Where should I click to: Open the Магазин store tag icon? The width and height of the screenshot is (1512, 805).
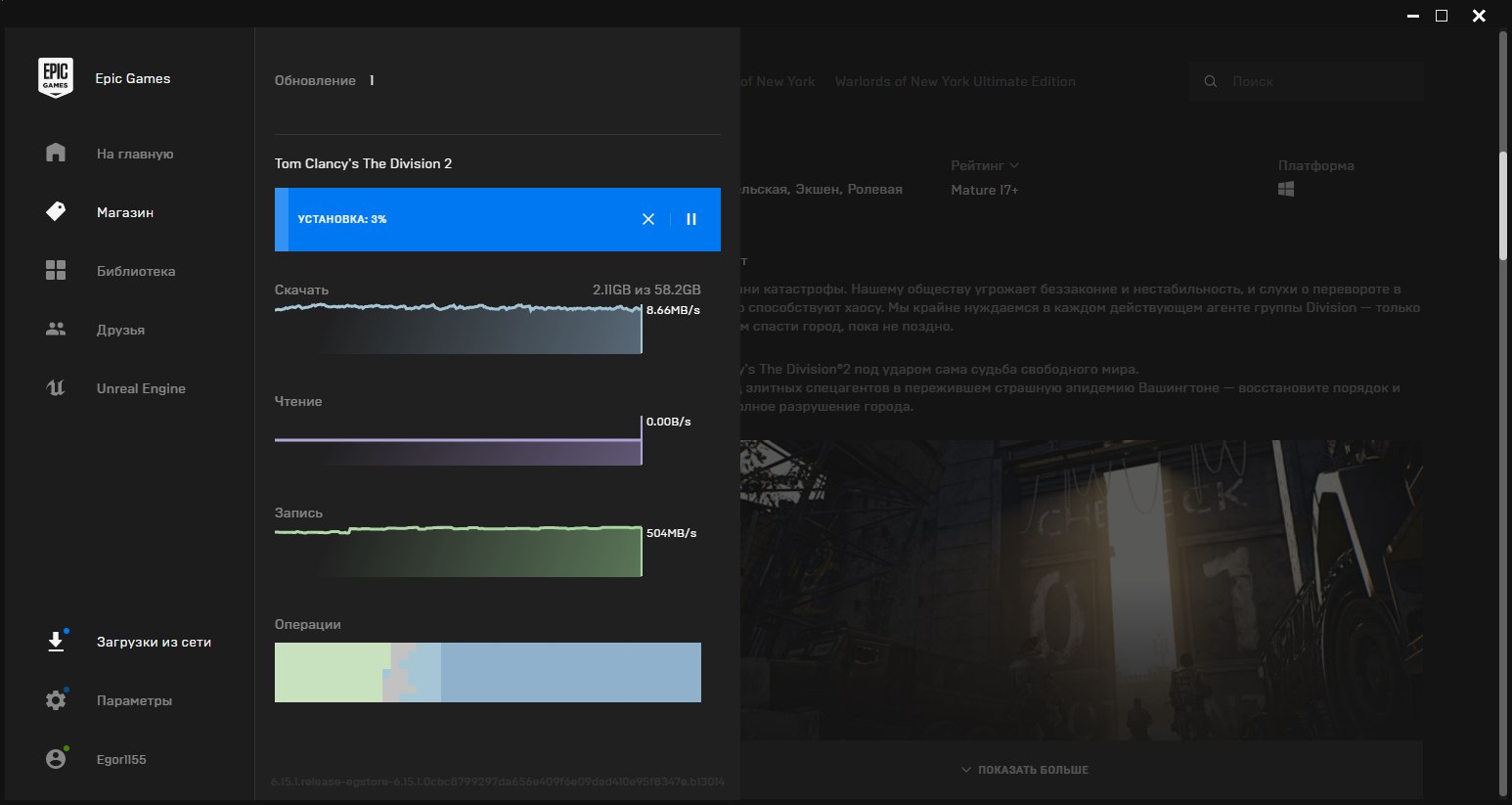[56, 211]
